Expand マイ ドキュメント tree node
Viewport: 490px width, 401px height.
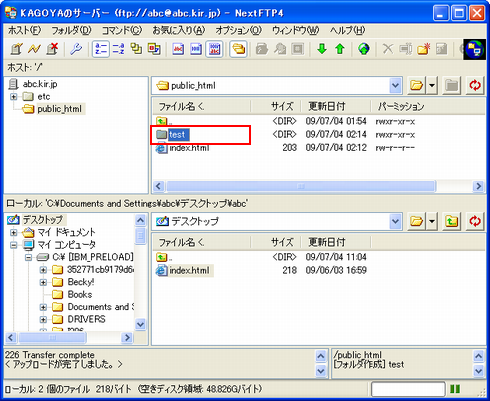coord(13,232)
